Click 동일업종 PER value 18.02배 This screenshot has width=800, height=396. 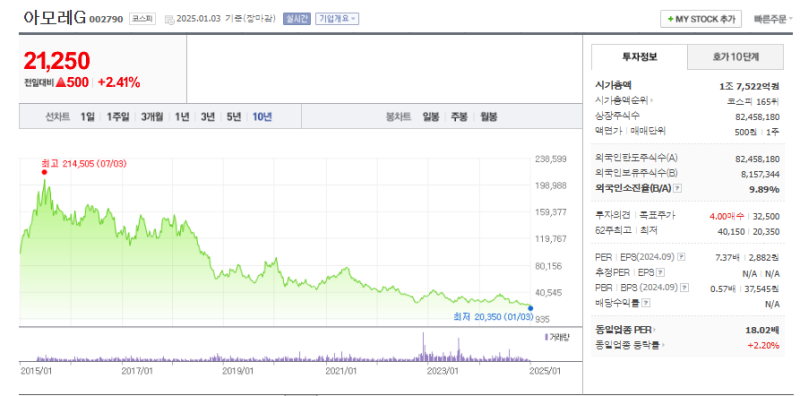tap(762, 330)
